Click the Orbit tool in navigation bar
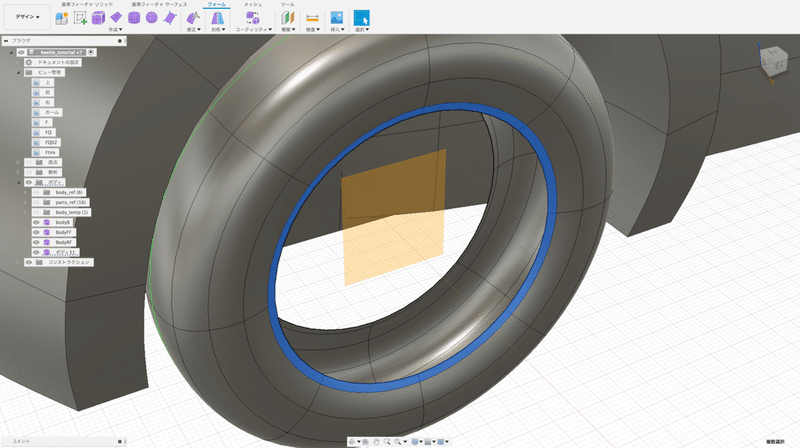 pyautogui.click(x=353, y=442)
